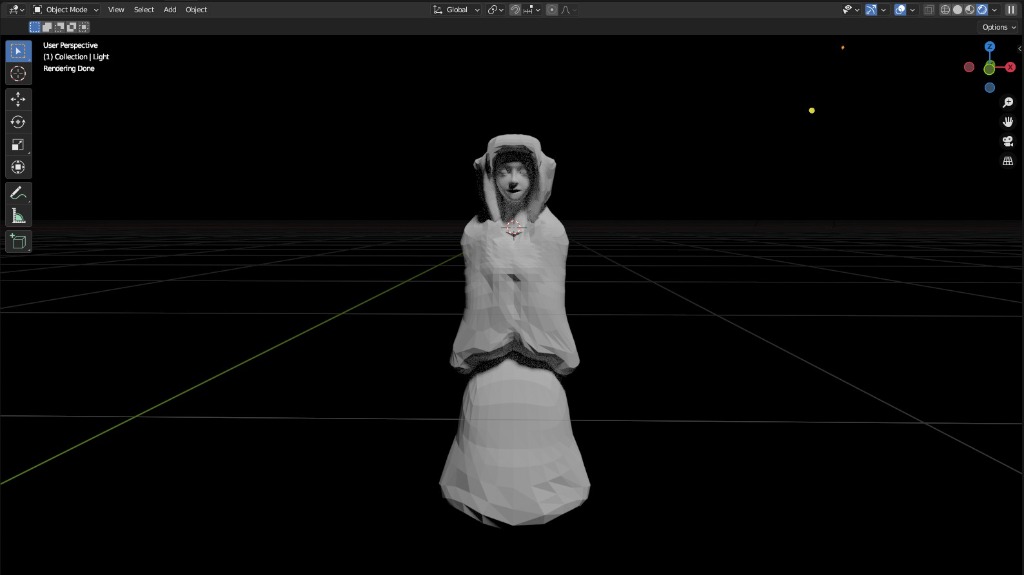Screen dimensions: 1024x575
Task: Show or hide viewport gizmos
Action: [873, 10]
